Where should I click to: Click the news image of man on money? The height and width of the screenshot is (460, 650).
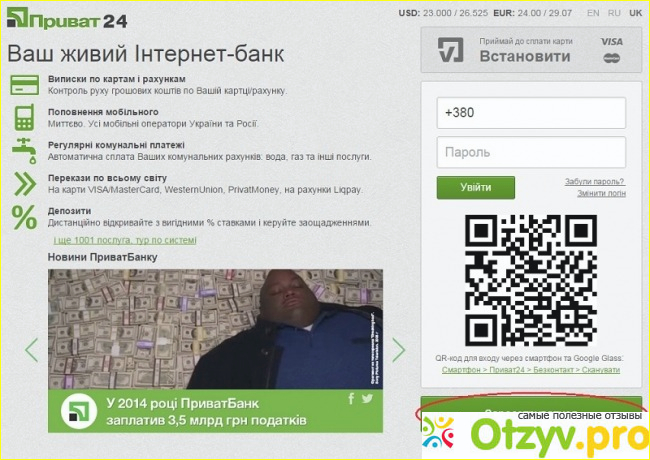point(216,329)
